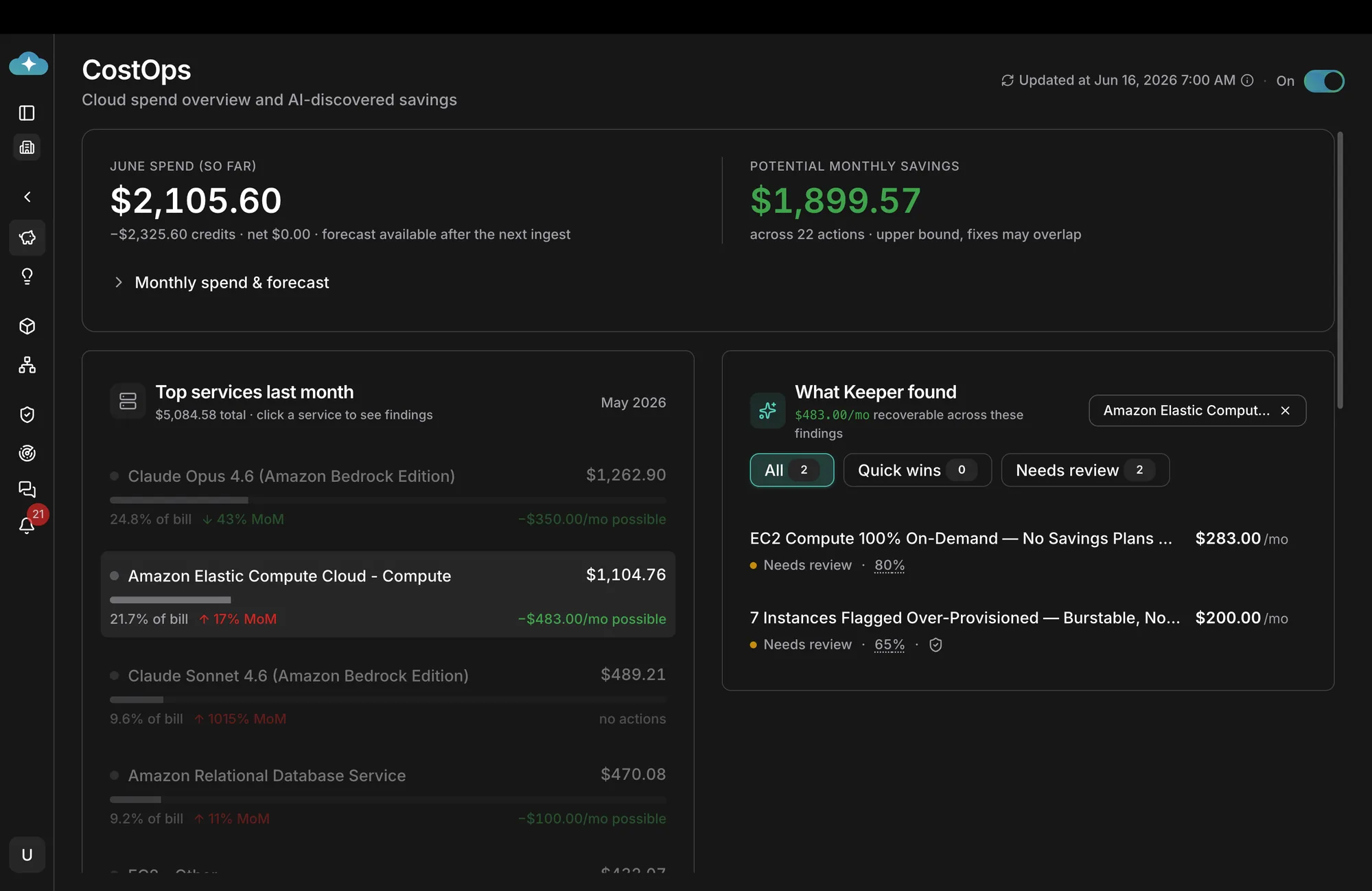This screenshot has height=891, width=1372.
Task: Open the U user avatar menu
Action: tap(27, 855)
